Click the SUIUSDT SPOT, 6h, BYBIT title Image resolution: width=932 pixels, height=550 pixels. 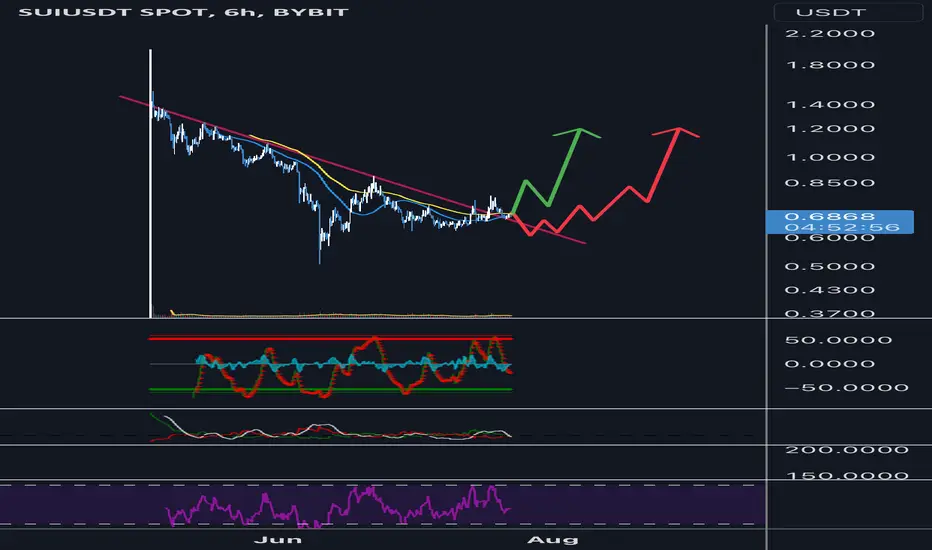[184, 12]
